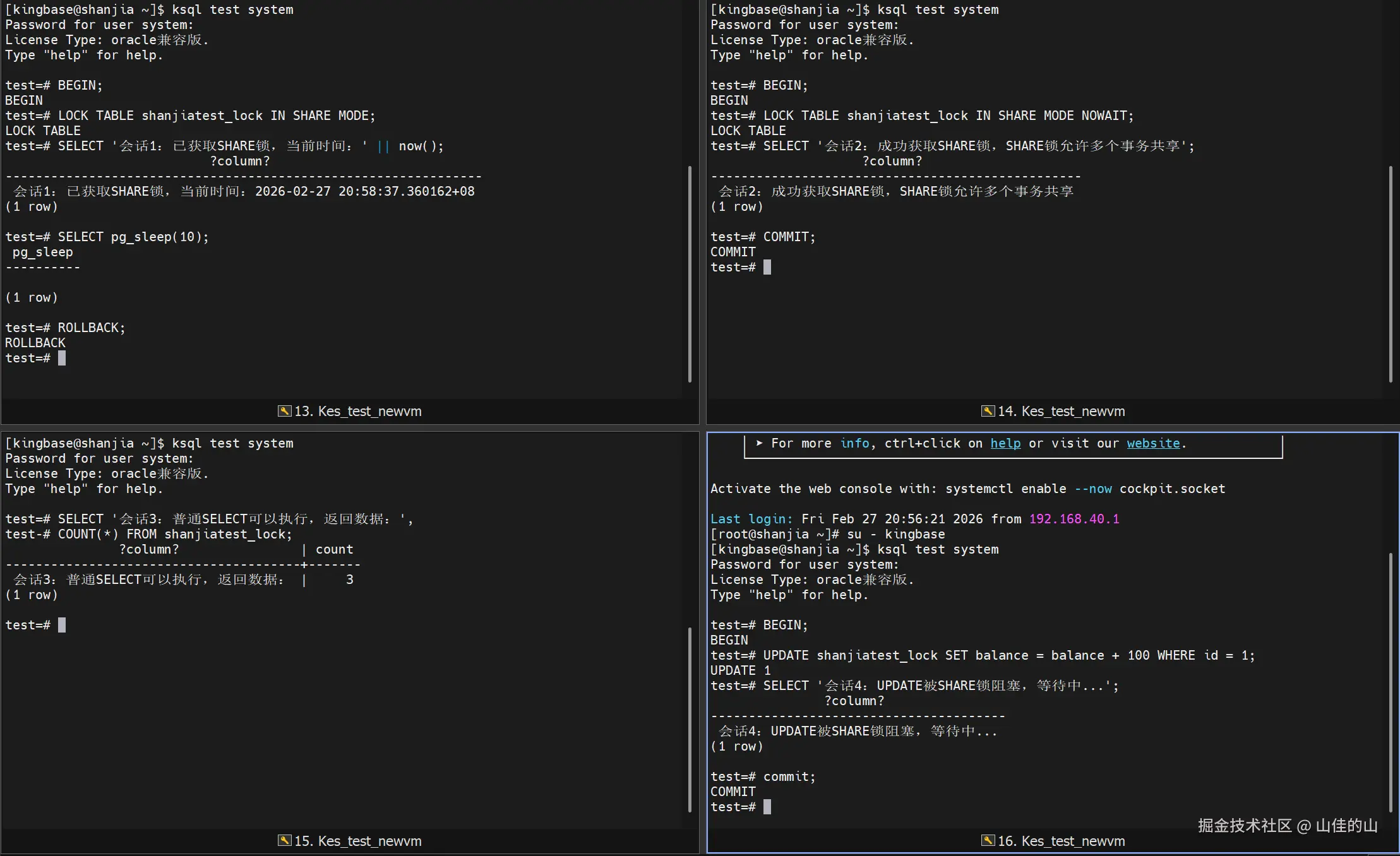
Task: Click the pencil icon on pane 14 title
Action: coord(988,411)
